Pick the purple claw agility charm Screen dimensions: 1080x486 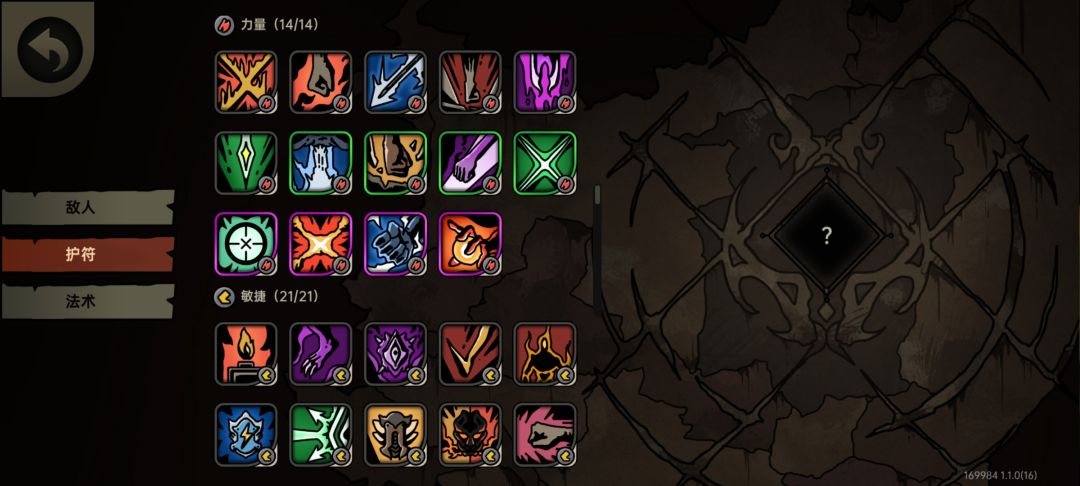(320, 354)
